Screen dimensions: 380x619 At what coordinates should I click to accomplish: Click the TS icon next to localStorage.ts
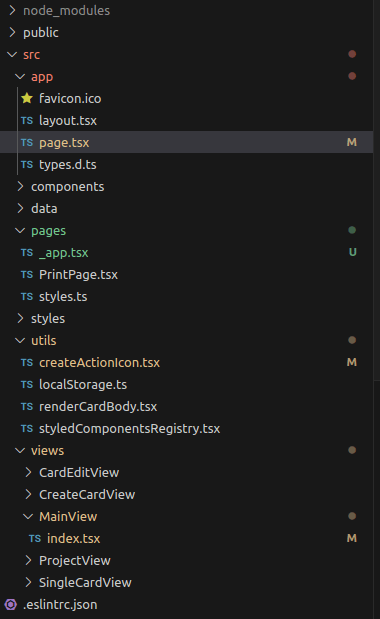coord(27,385)
